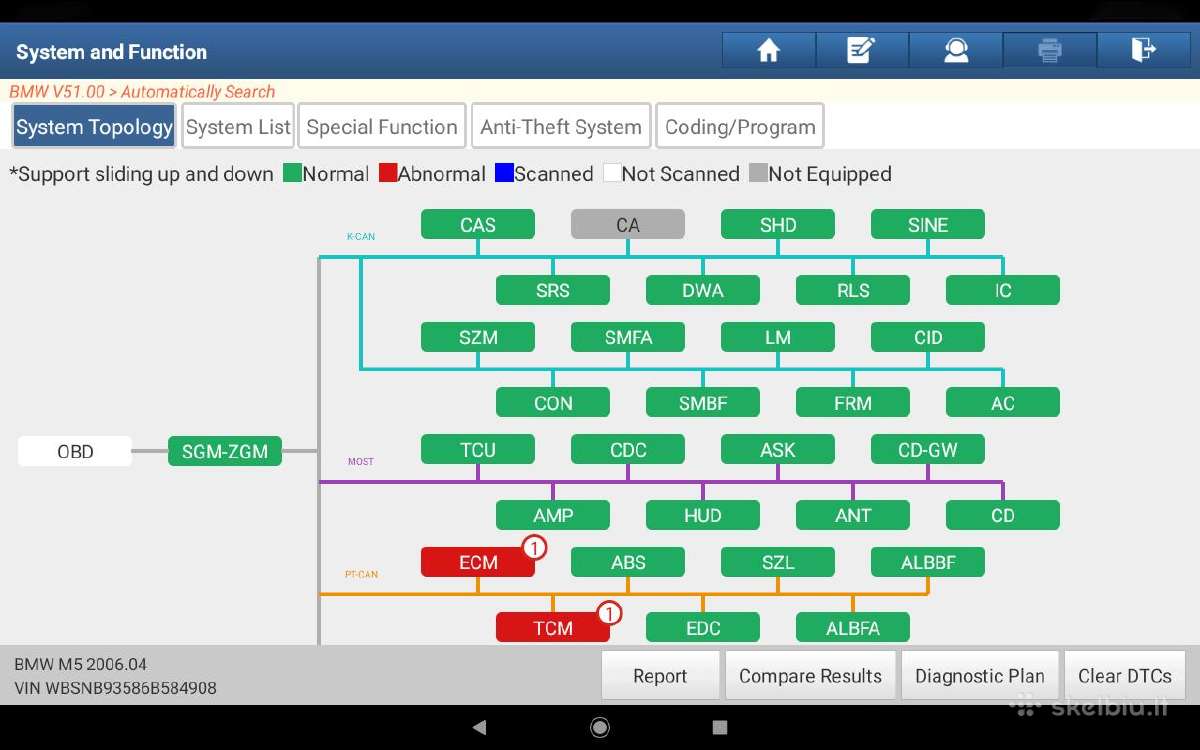The height and width of the screenshot is (750, 1200).
Task: Tap the exit/logout icon
Action: pyautogui.click(x=1143, y=50)
